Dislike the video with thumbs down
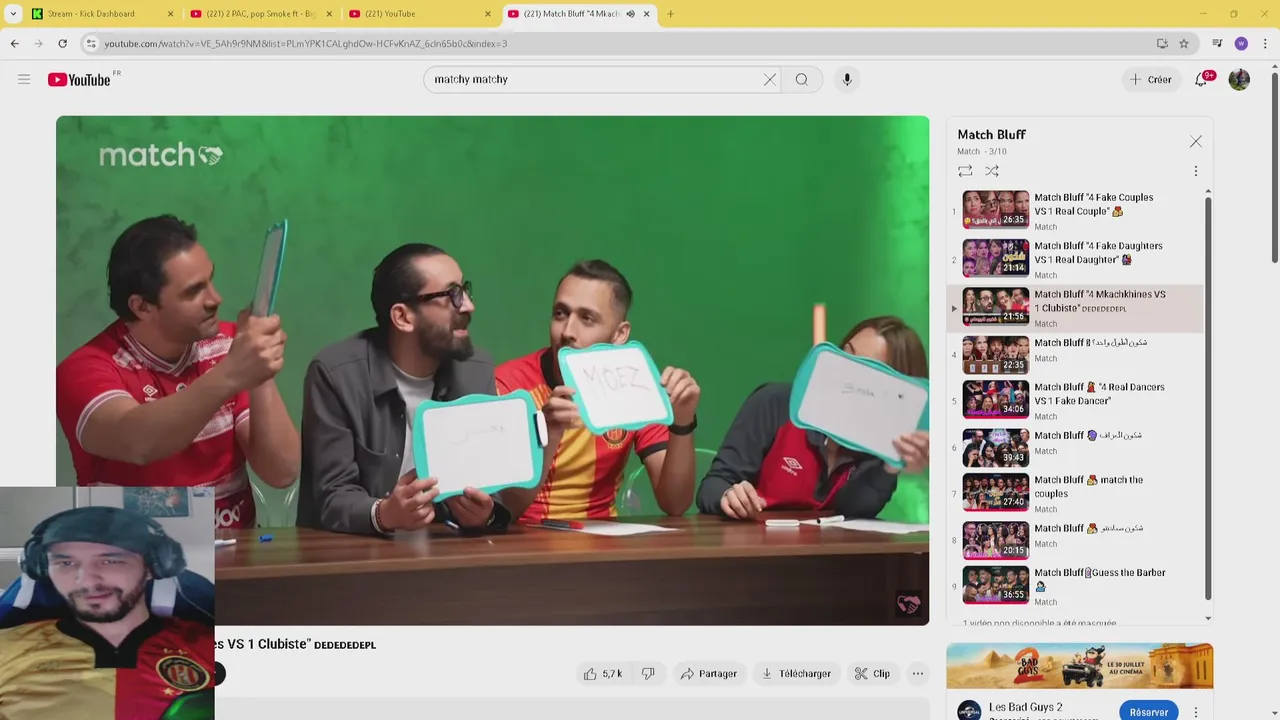This screenshot has height=720, width=1280. coord(648,674)
